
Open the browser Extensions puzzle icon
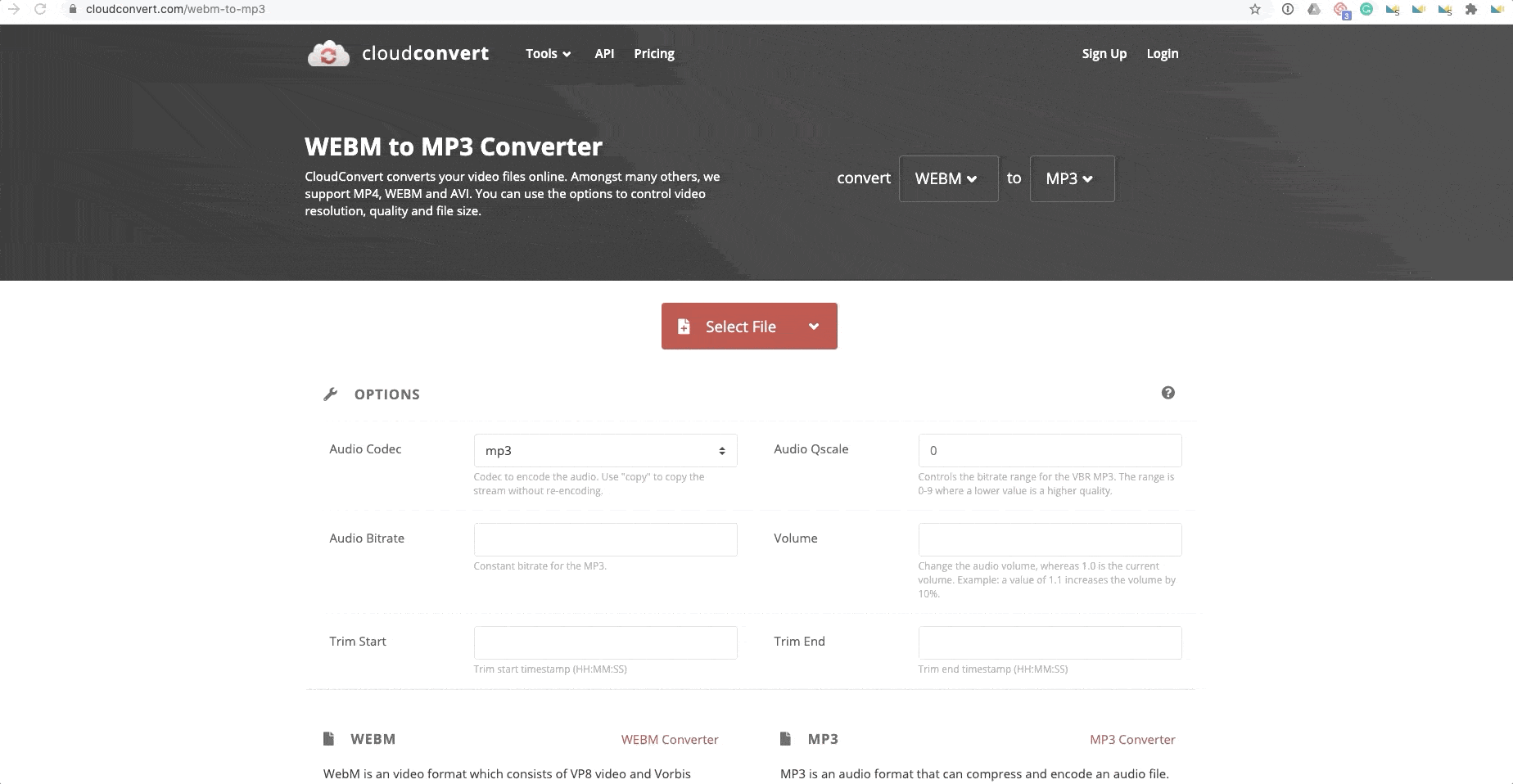1471,10
